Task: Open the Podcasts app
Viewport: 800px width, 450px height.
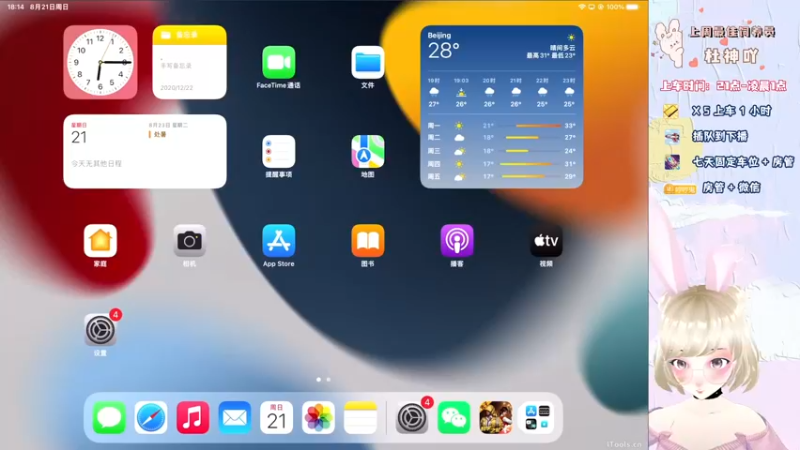Action: tap(457, 241)
